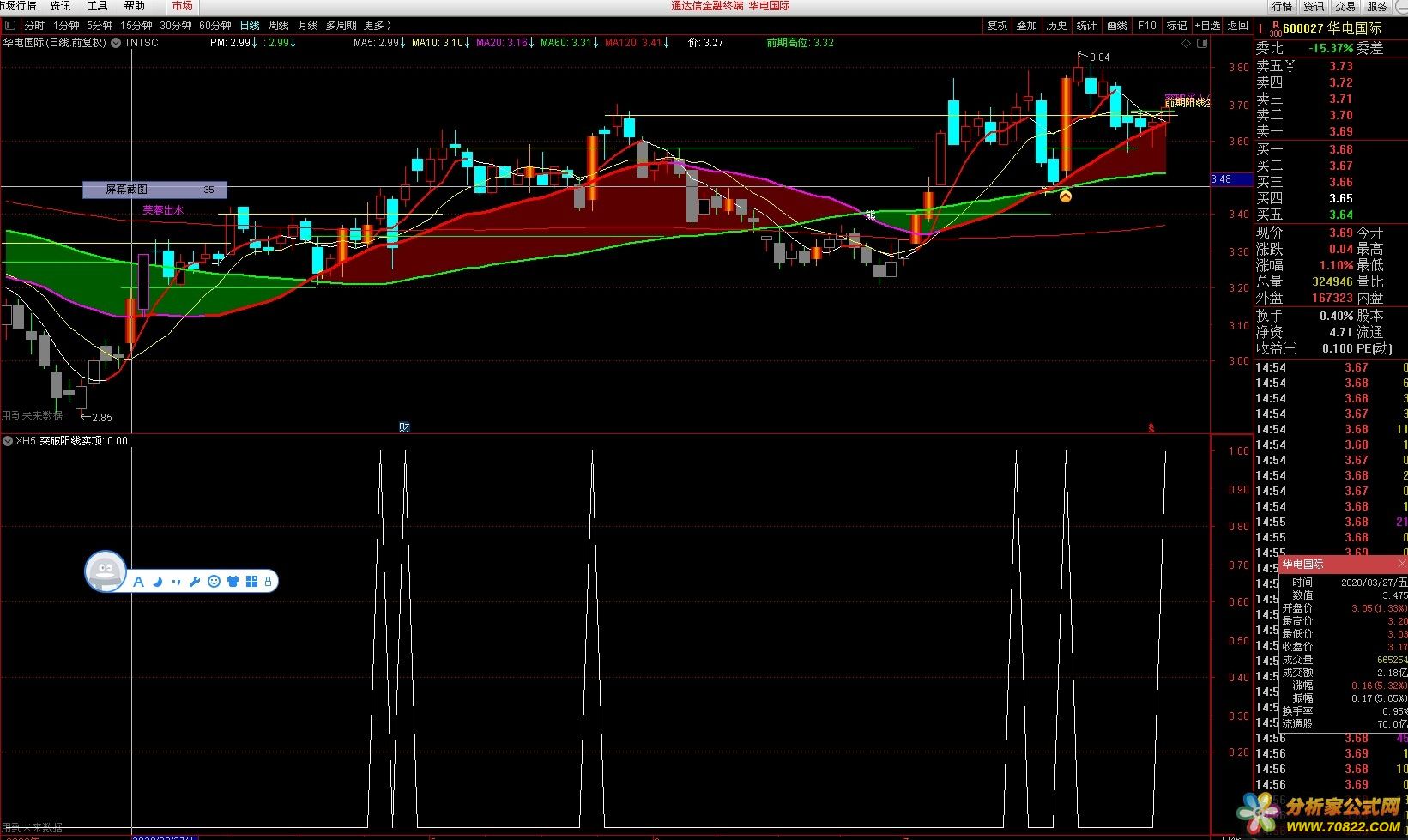Image resolution: width=1408 pixels, height=840 pixels.
Task: Close the 华电国际 data popup
Action: [1402, 564]
